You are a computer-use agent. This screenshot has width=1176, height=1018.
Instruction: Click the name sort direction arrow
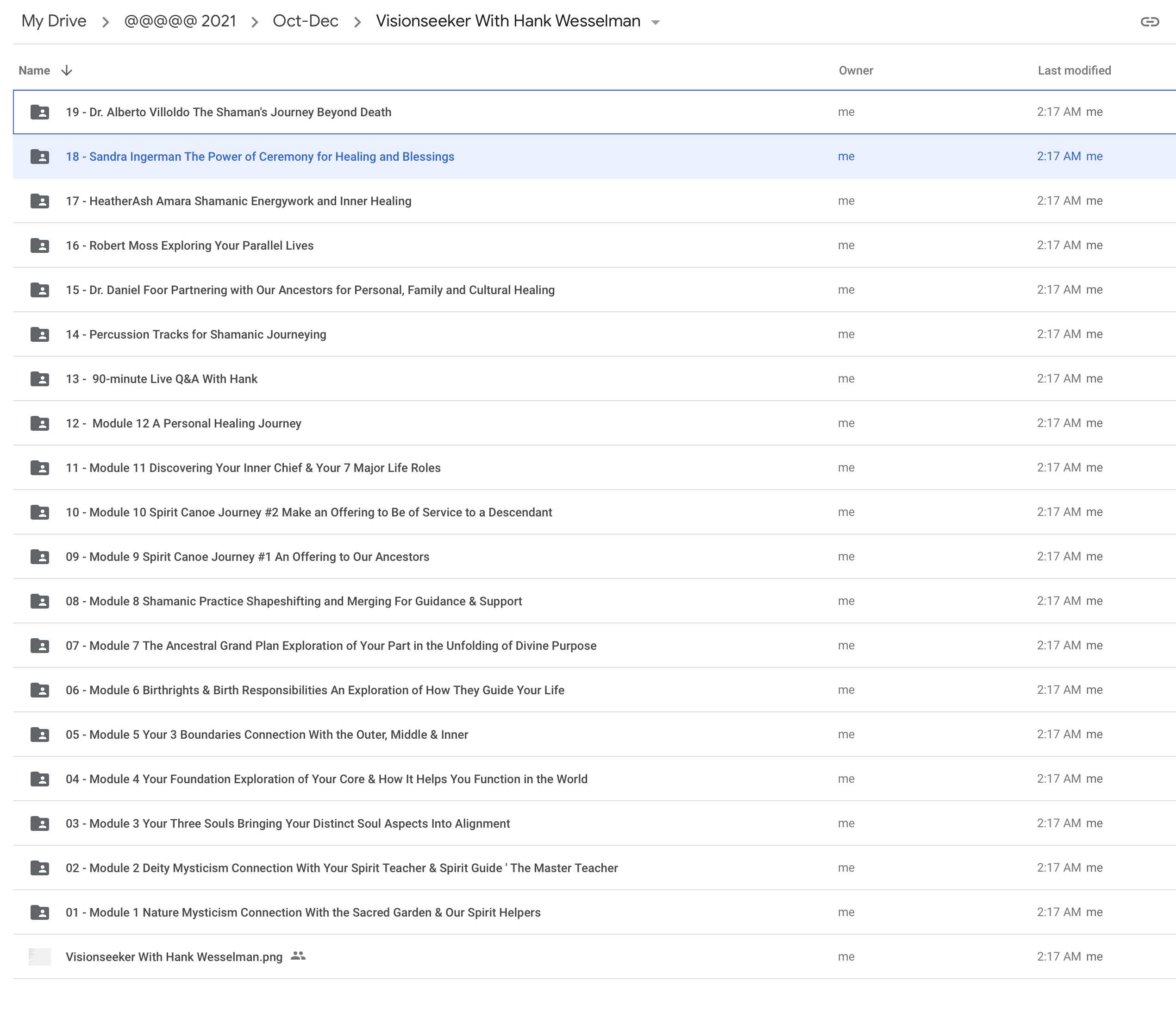66,70
